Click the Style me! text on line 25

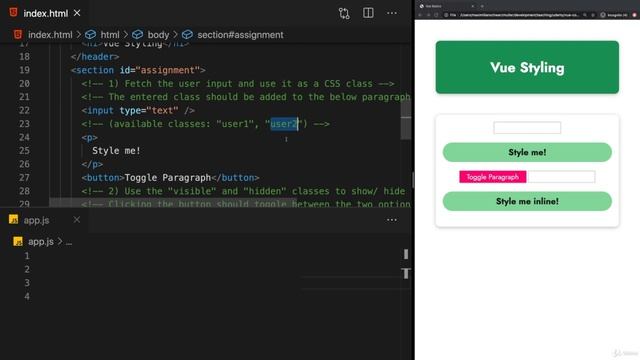coord(116,151)
